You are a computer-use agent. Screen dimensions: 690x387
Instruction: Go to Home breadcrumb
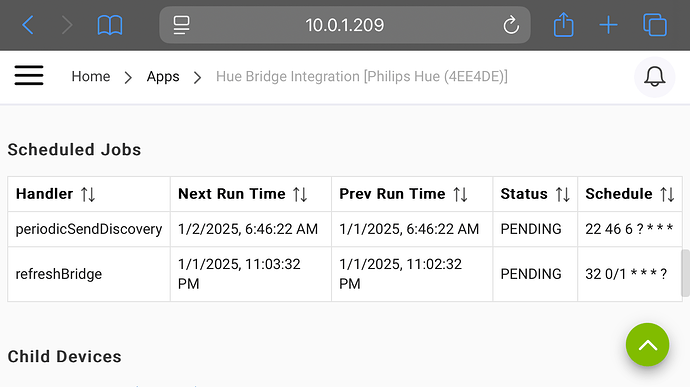pos(91,77)
